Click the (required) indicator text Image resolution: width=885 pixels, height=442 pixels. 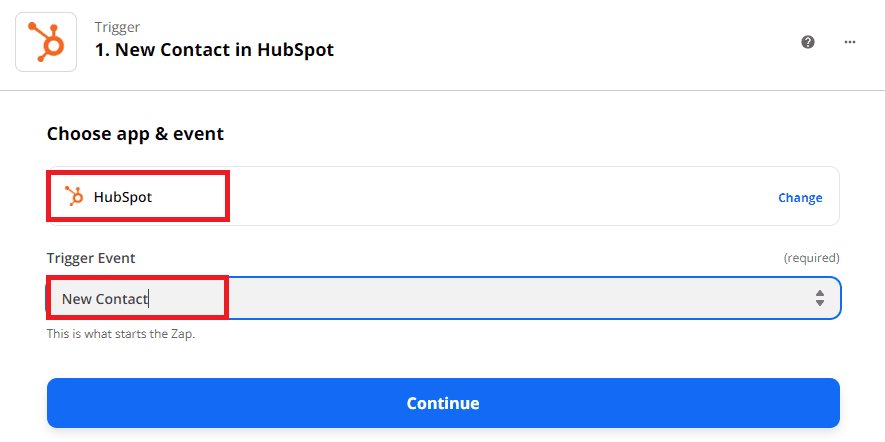coord(811,258)
